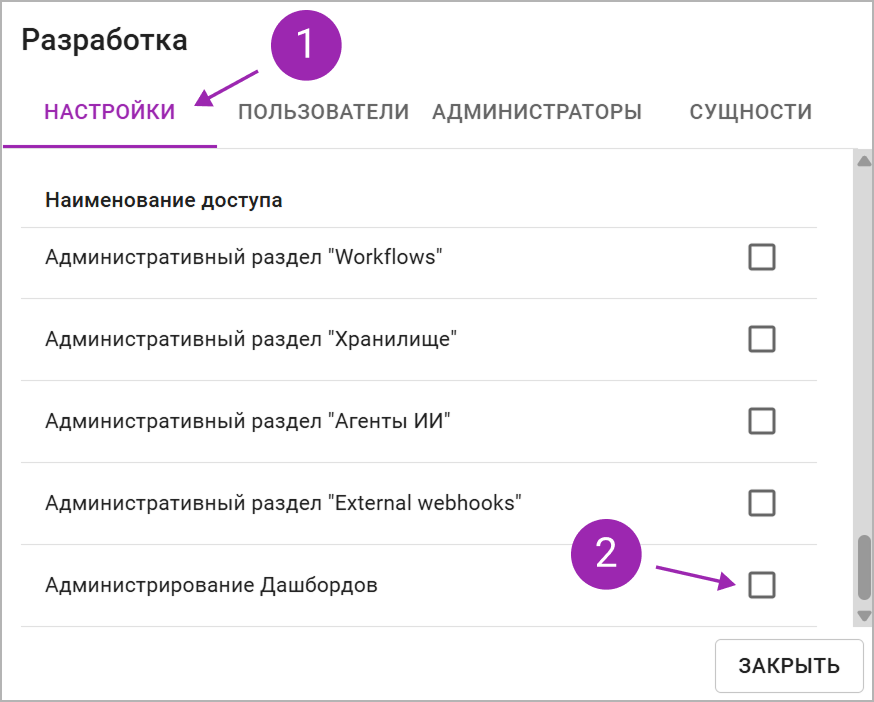This screenshot has width=874, height=702.
Task: Click the purple circle marked 1
Action: (x=306, y=45)
